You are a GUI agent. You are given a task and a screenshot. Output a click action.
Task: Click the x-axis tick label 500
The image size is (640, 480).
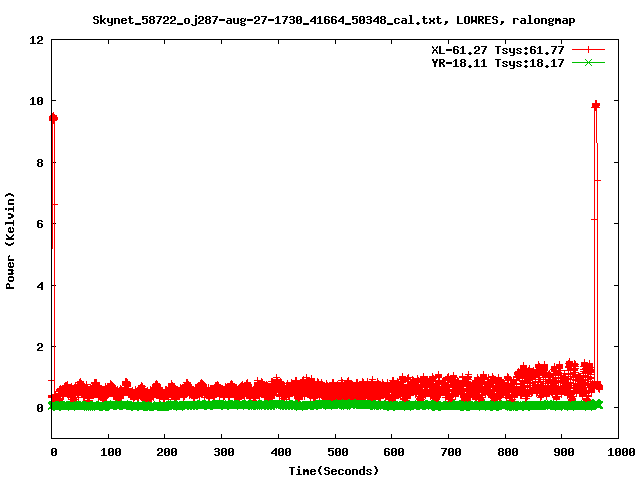pos(338,452)
